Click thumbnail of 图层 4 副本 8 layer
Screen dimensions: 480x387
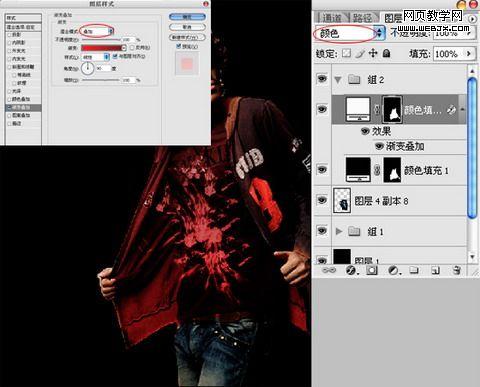click(342, 200)
